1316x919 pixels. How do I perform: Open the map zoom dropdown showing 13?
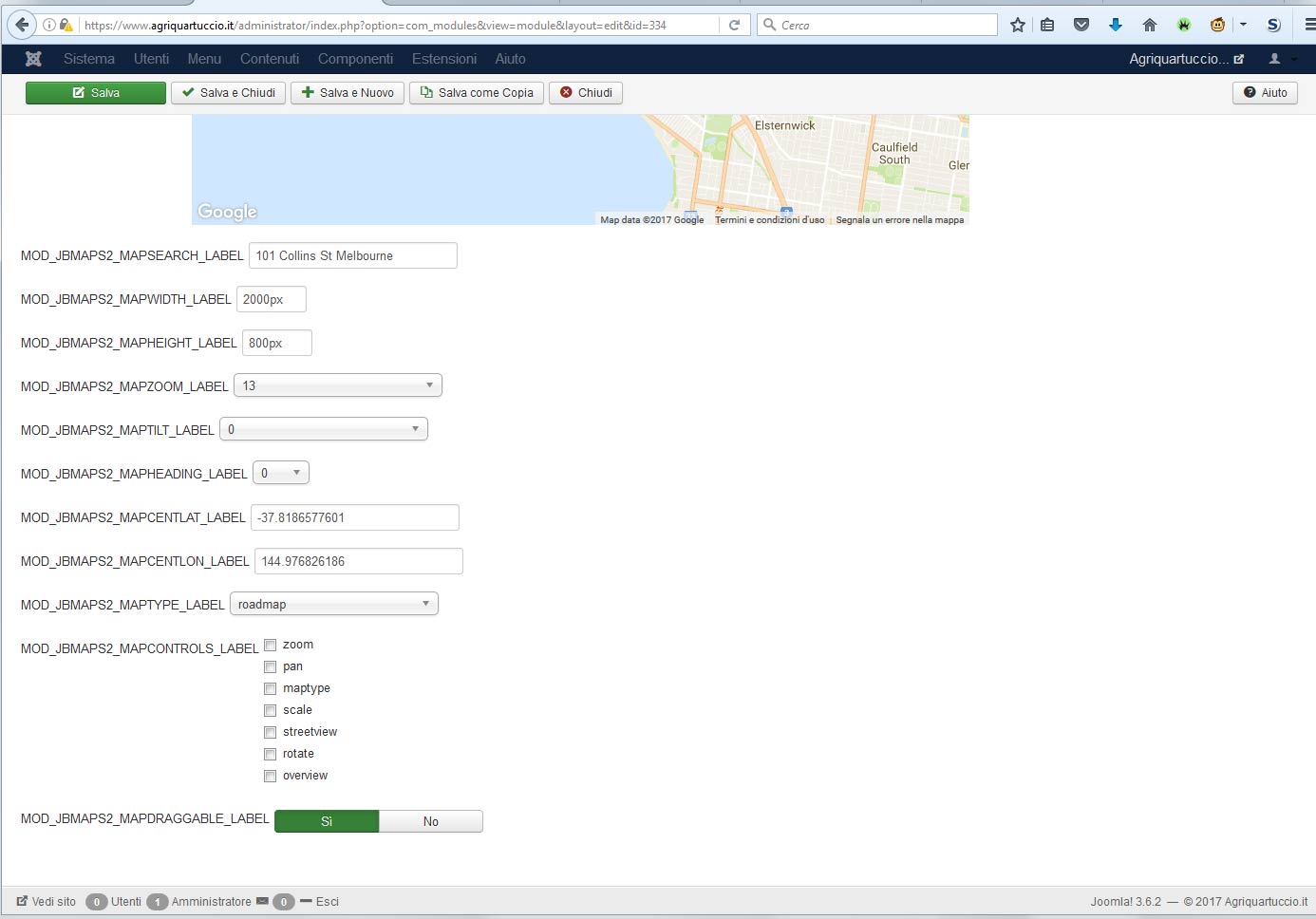click(338, 385)
